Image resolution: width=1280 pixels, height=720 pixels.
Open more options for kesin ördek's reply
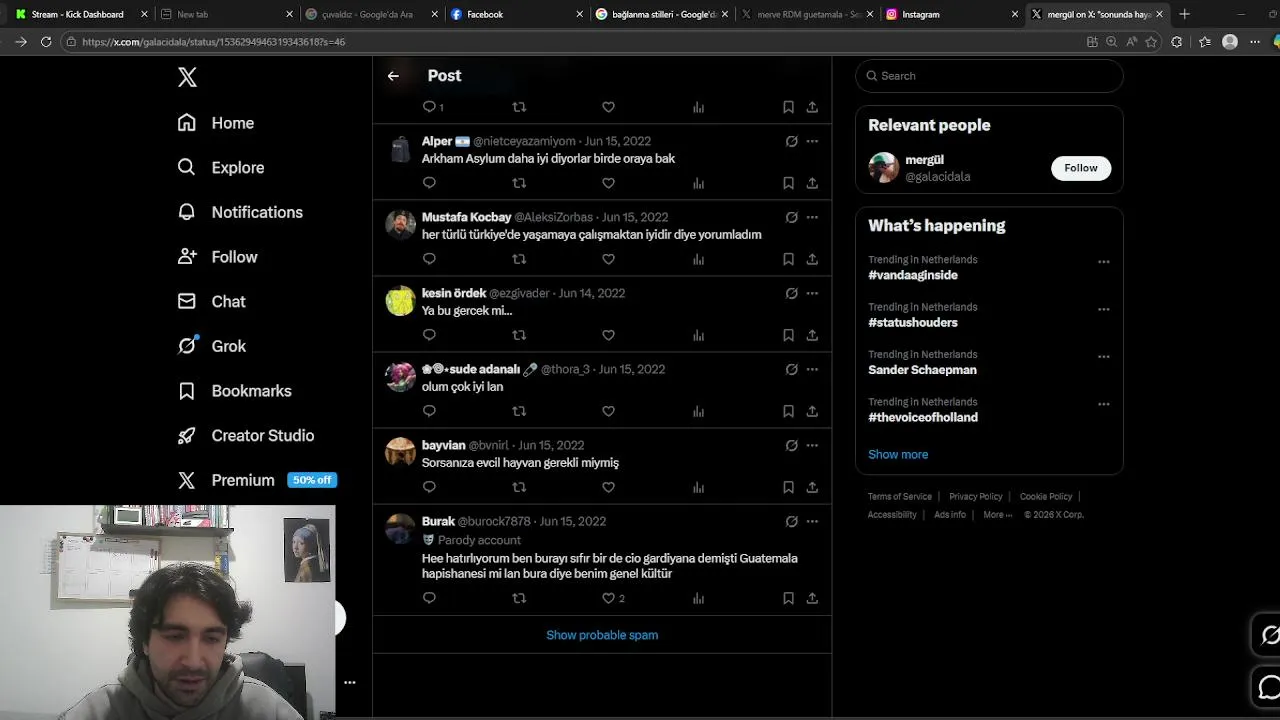[812, 293]
